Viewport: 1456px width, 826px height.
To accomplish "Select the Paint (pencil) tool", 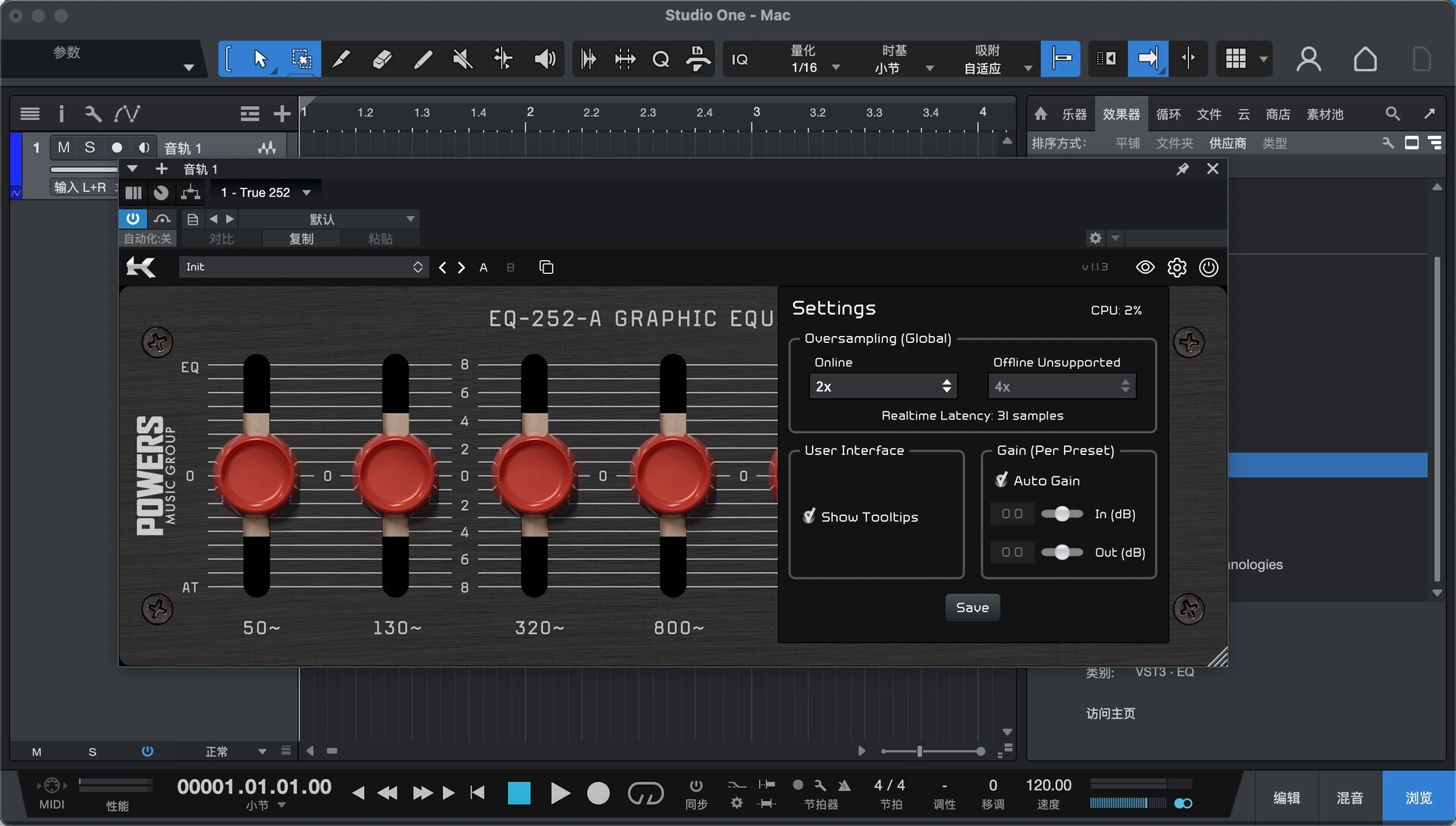I will [422, 59].
